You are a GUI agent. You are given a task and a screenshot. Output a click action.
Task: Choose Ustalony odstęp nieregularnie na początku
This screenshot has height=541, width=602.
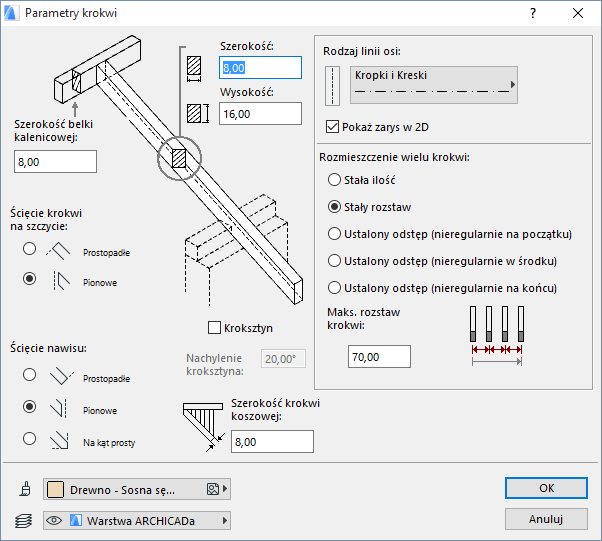click(x=334, y=233)
